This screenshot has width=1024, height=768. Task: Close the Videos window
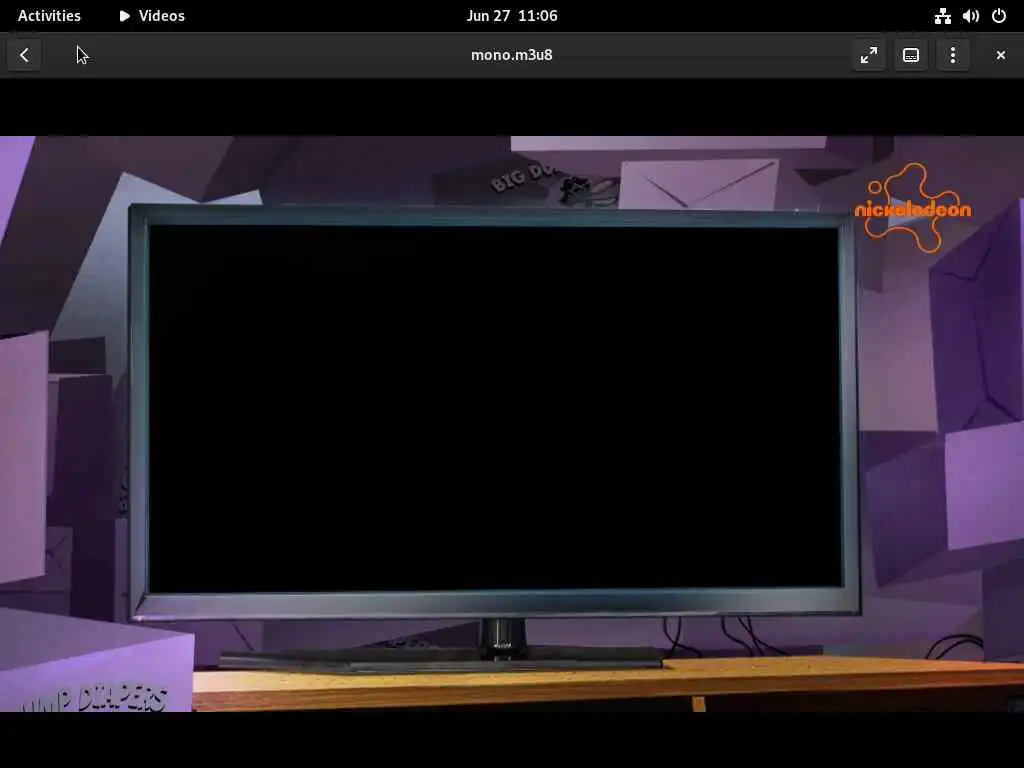1000,56
